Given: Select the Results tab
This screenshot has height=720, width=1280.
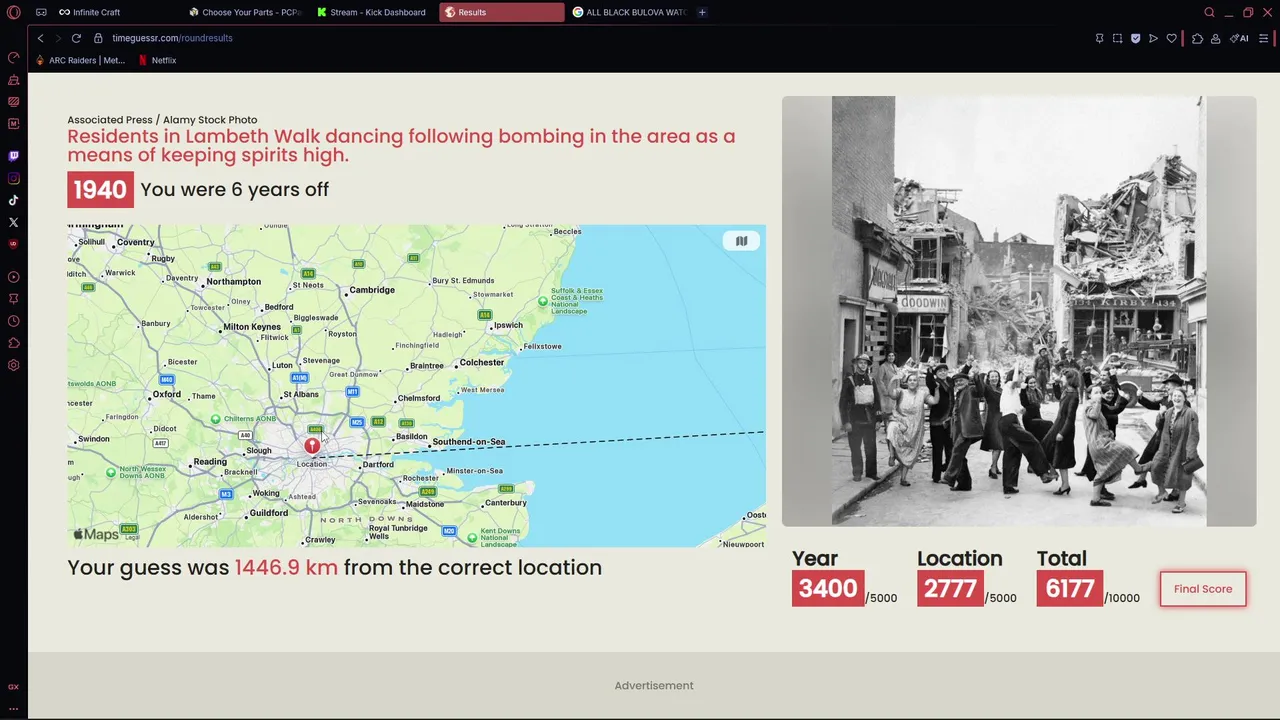Looking at the screenshot, I should tap(501, 12).
